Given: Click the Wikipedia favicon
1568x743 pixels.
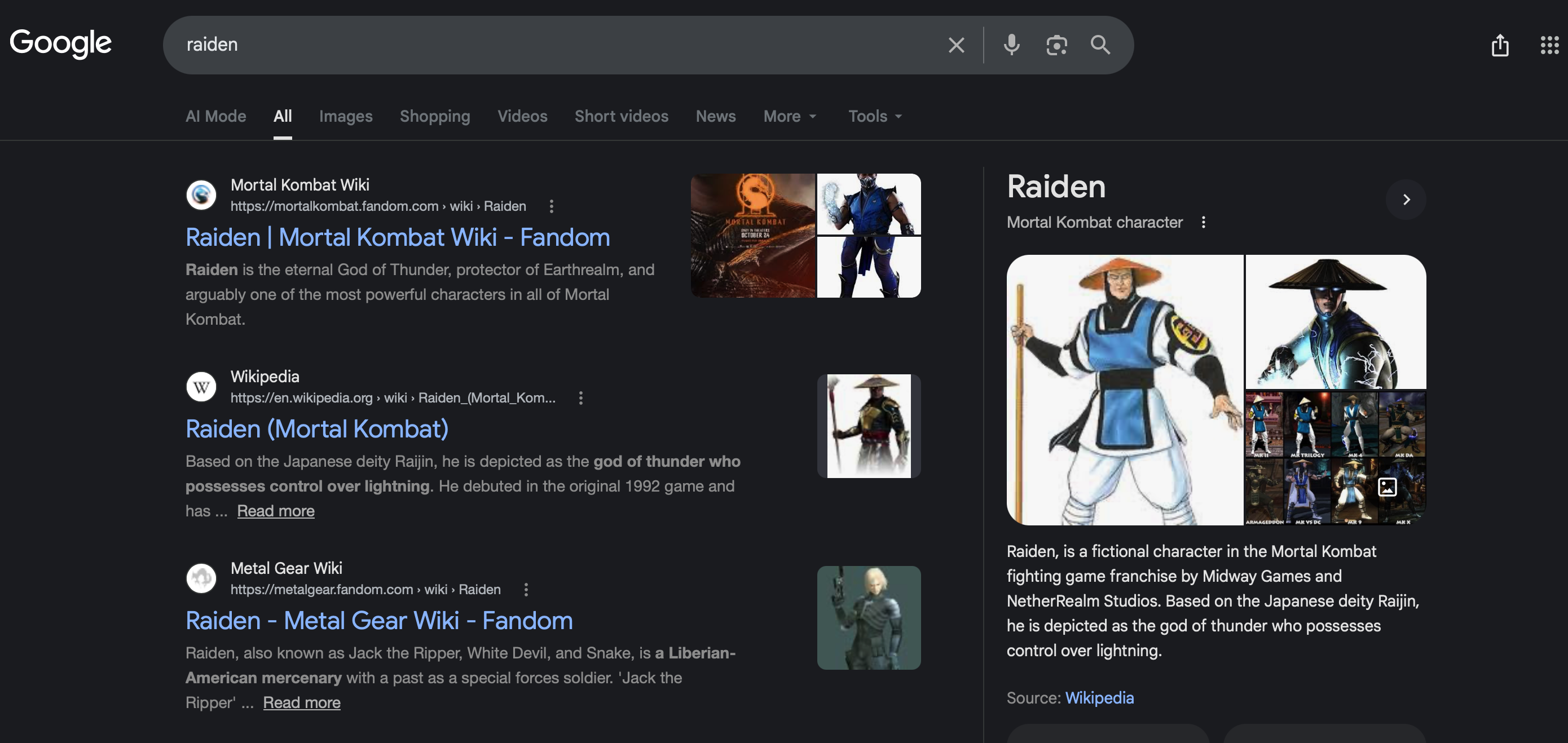Looking at the screenshot, I should point(201,386).
